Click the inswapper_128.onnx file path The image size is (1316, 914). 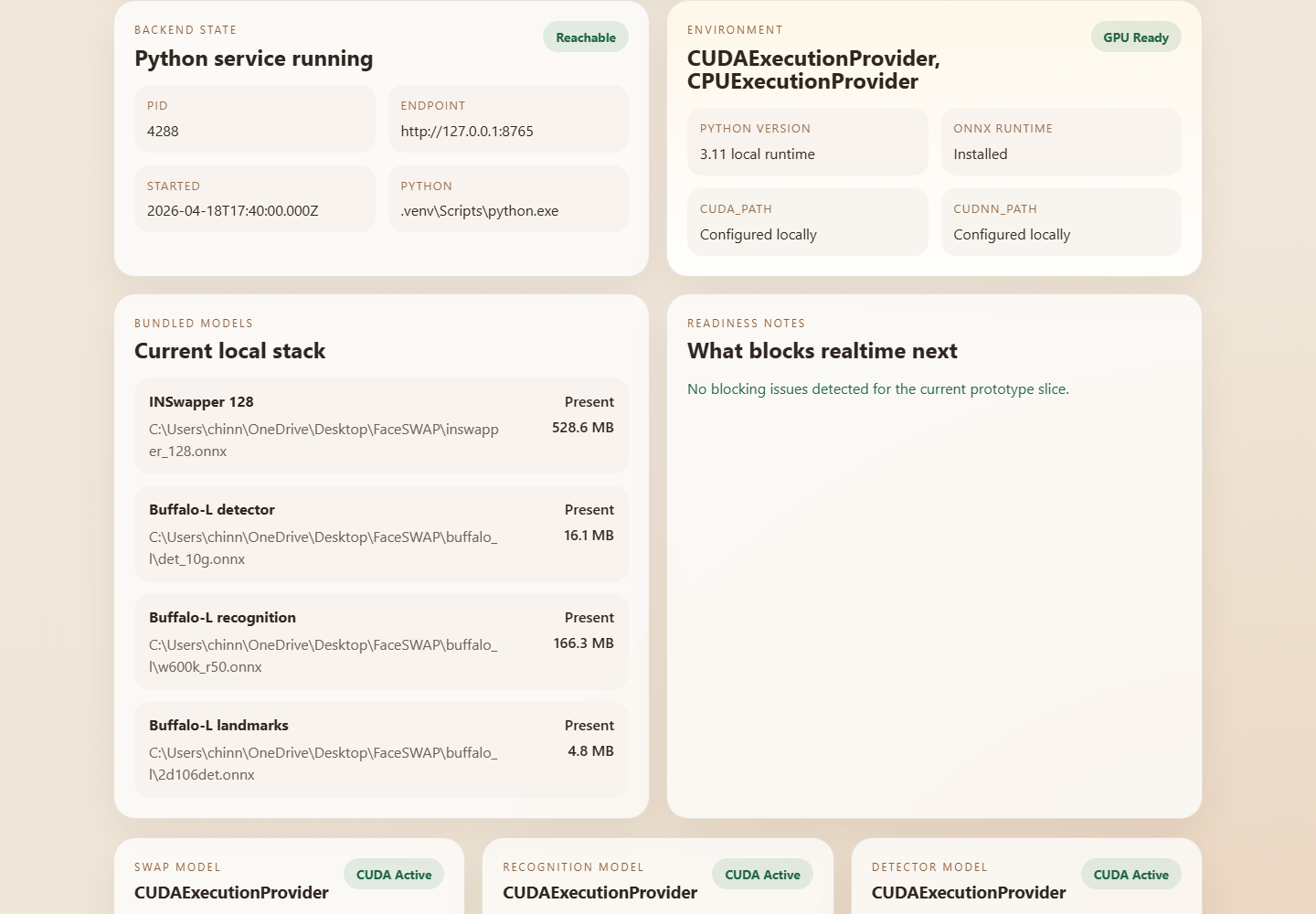[324, 441]
